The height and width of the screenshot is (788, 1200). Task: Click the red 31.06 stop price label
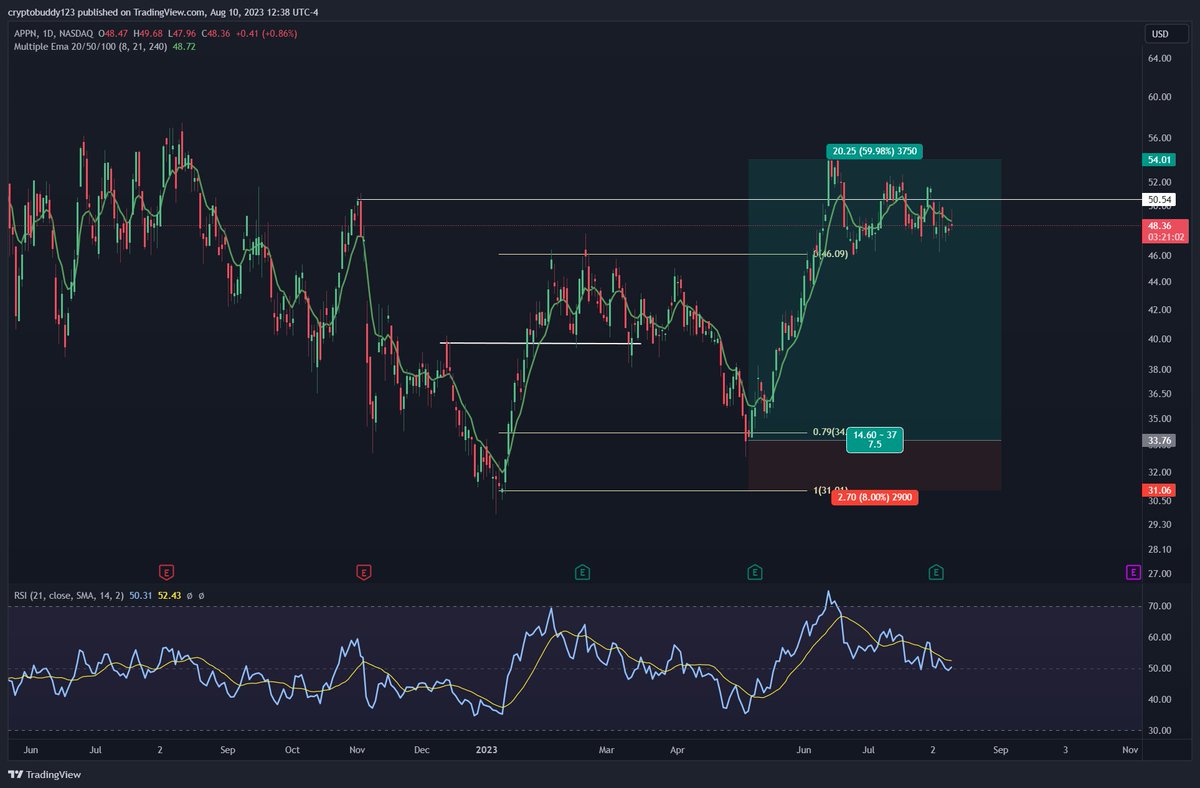[1159, 490]
